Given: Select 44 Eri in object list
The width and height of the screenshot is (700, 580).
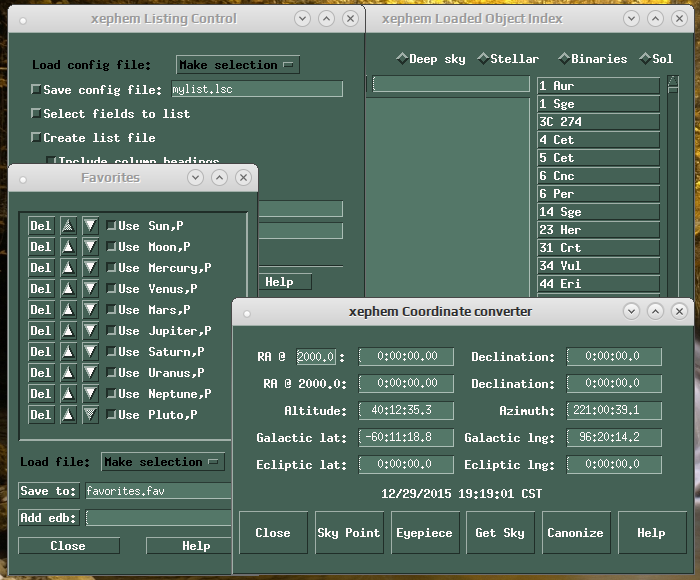Looking at the screenshot, I should pyautogui.click(x=598, y=284).
